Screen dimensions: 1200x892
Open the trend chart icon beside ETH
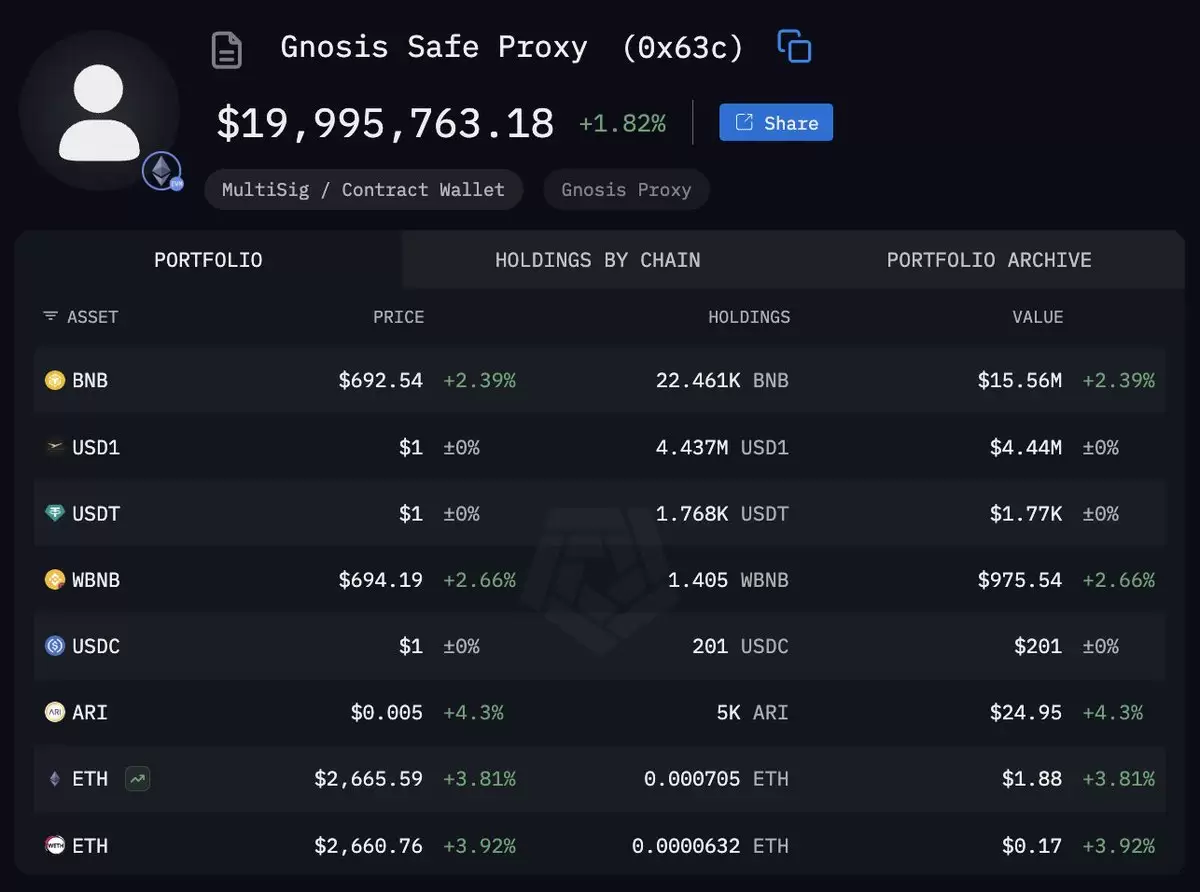pyautogui.click(x=138, y=778)
